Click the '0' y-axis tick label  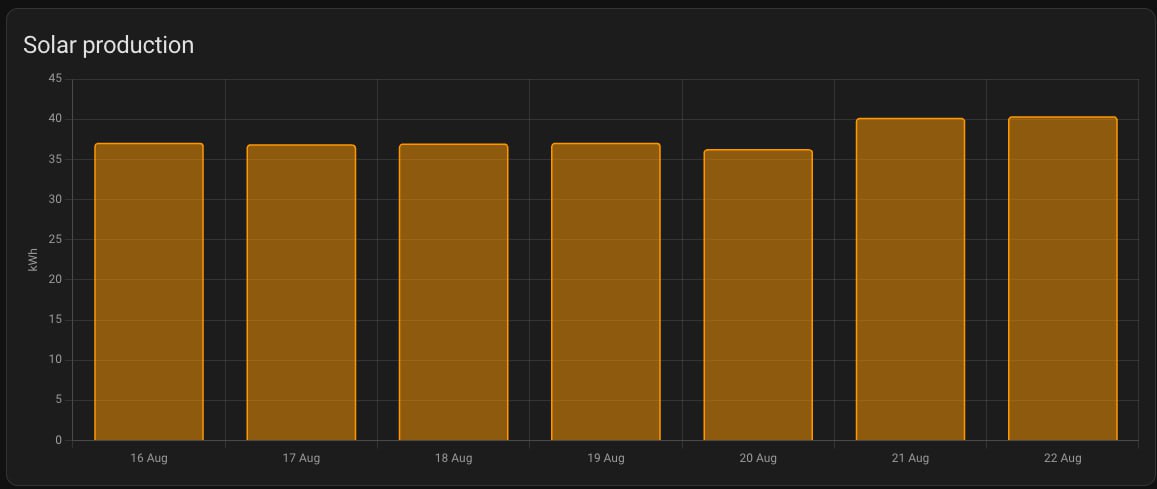coord(58,440)
